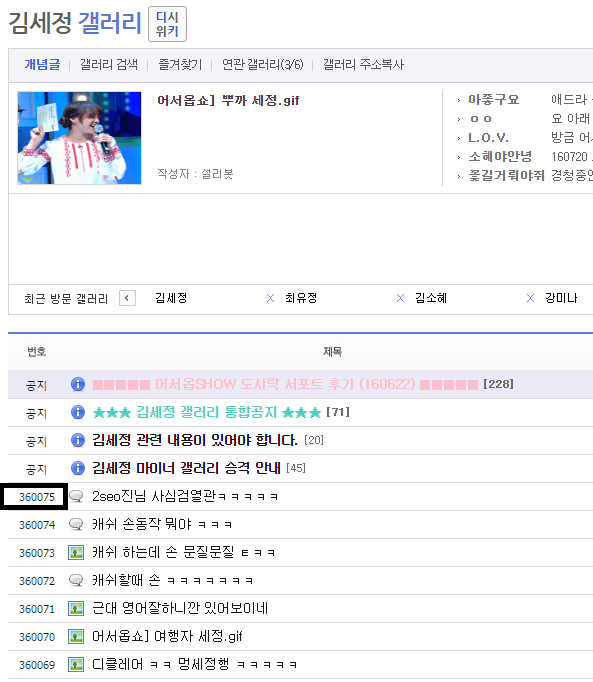593x682 pixels.
Task: Open the 갤러리 검색 menu item
Action: [x=109, y=64]
